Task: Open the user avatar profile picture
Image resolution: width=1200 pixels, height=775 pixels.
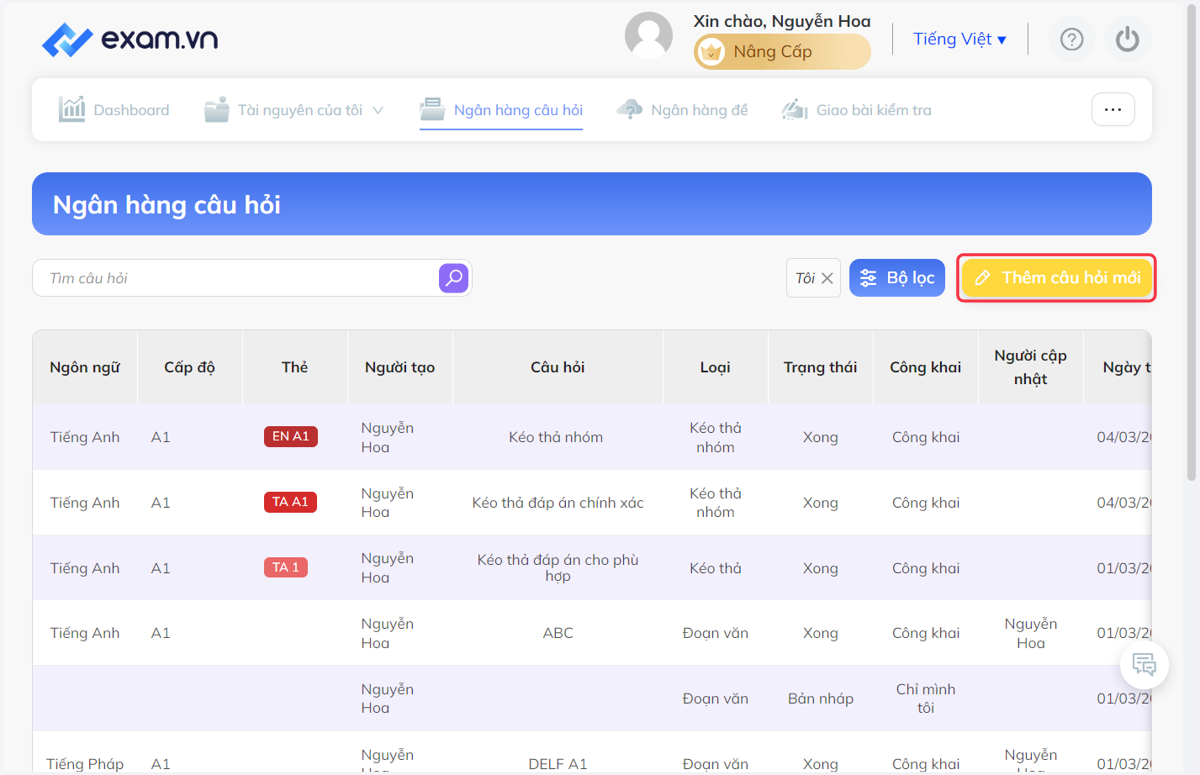Action: 649,36
